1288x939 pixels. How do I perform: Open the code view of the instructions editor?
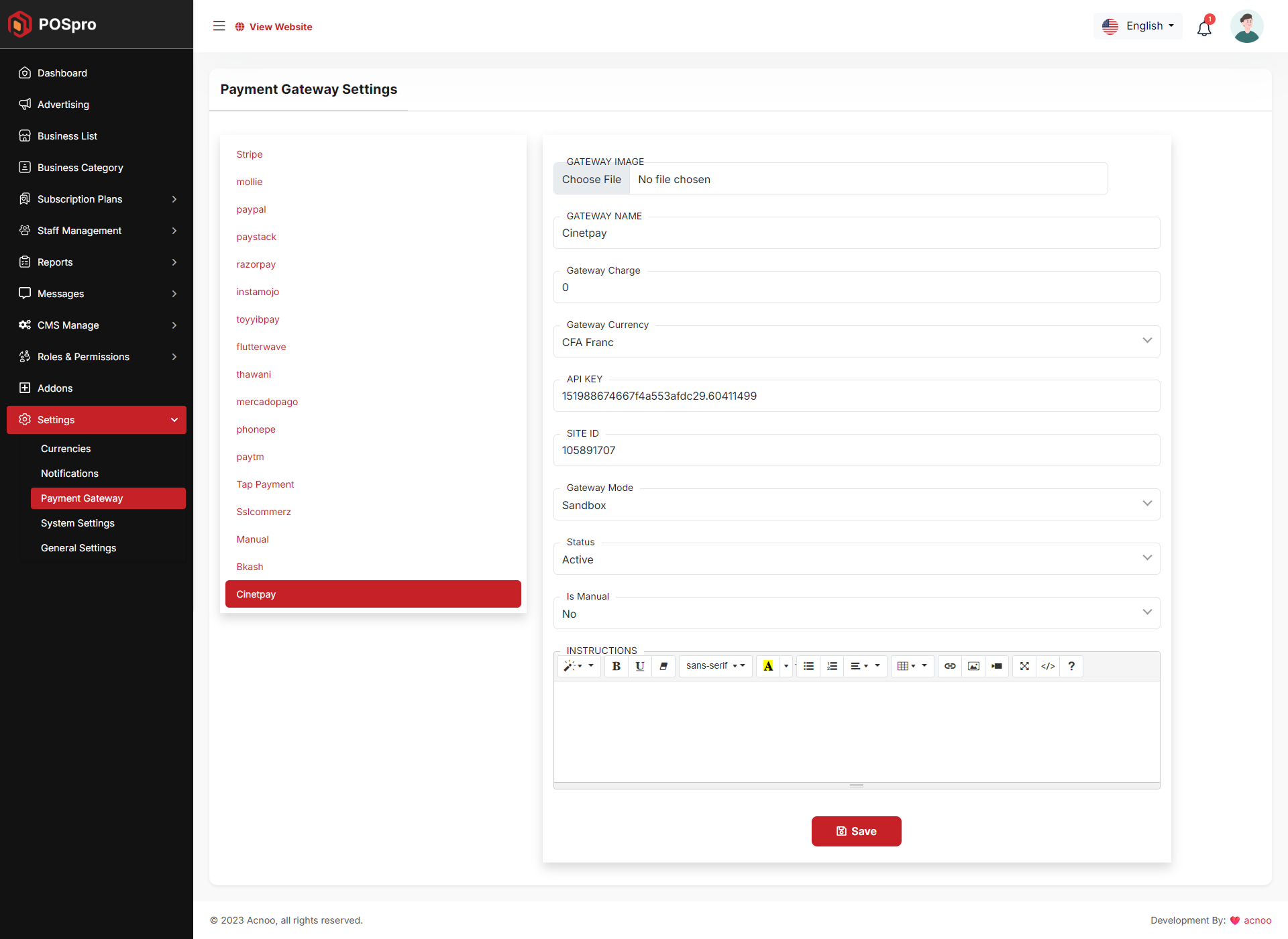pyautogui.click(x=1048, y=666)
